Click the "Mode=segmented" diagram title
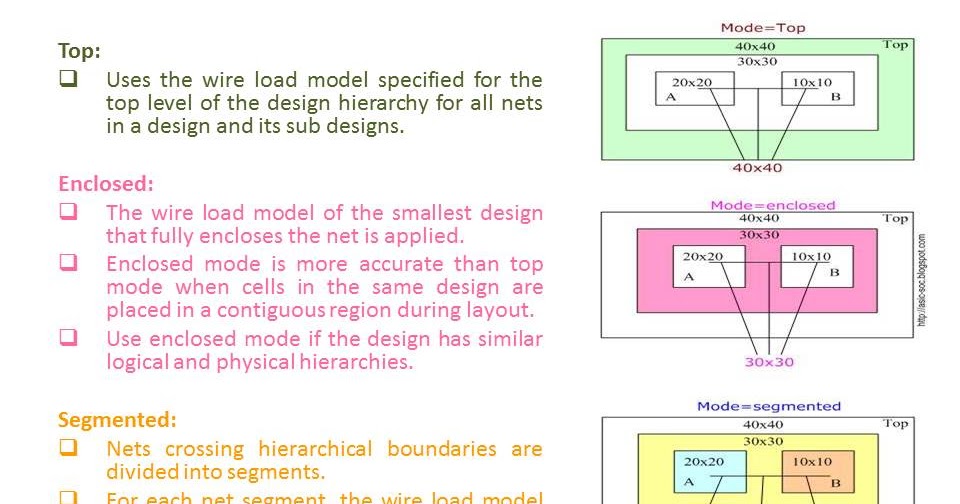 769,406
